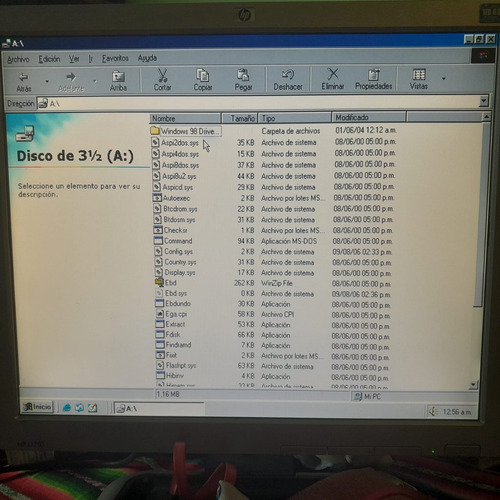Select the Btdosm.sys file icon
This screenshot has height=500, width=500.
pyautogui.click(x=158, y=219)
